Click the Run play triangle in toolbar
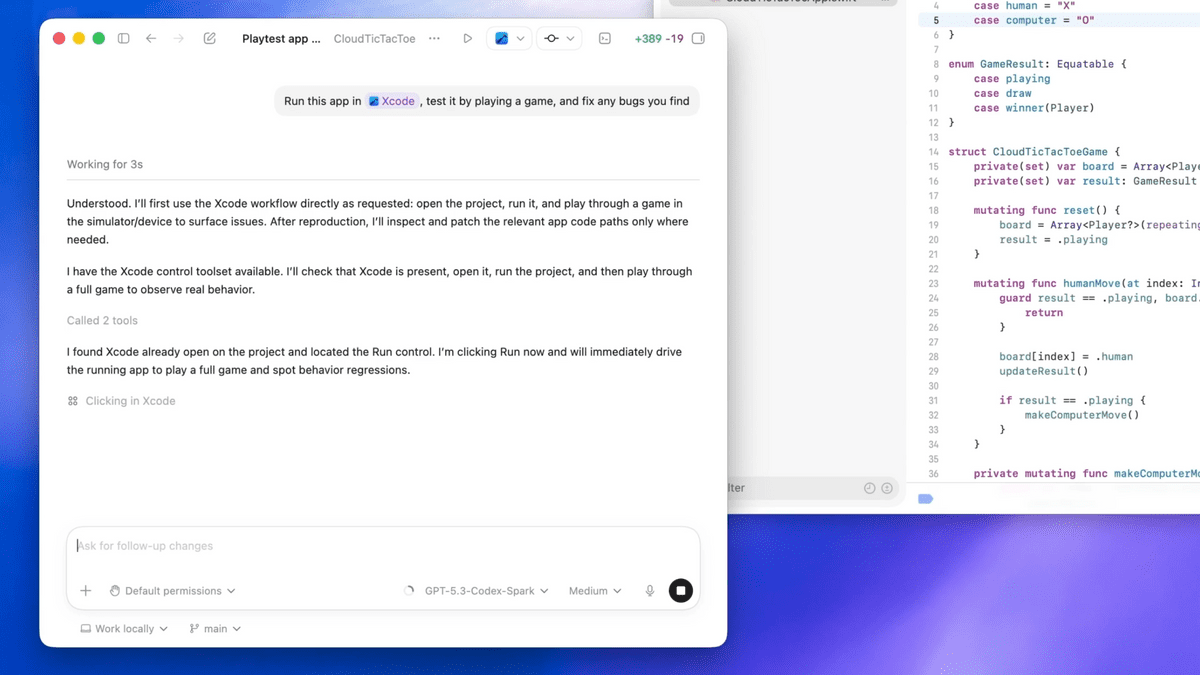The image size is (1200, 675). pos(467,39)
